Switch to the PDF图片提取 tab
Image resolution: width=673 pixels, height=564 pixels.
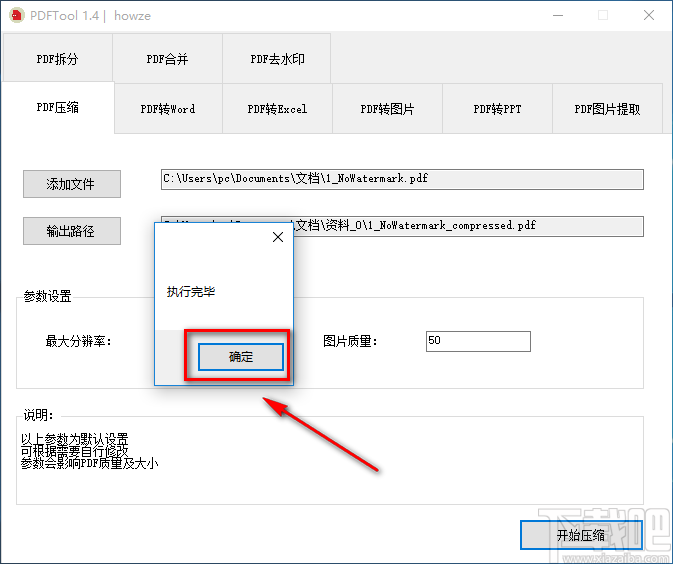pos(607,109)
